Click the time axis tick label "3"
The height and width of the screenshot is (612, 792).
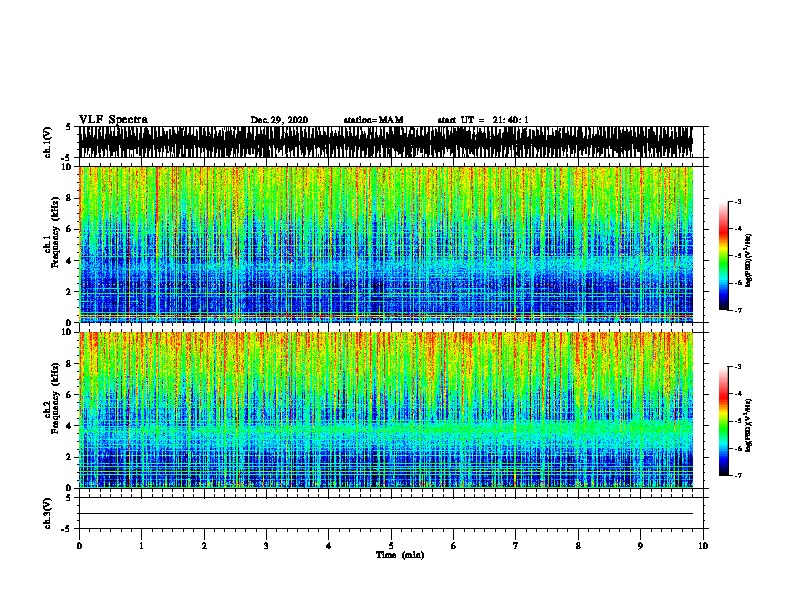pyautogui.click(x=266, y=546)
